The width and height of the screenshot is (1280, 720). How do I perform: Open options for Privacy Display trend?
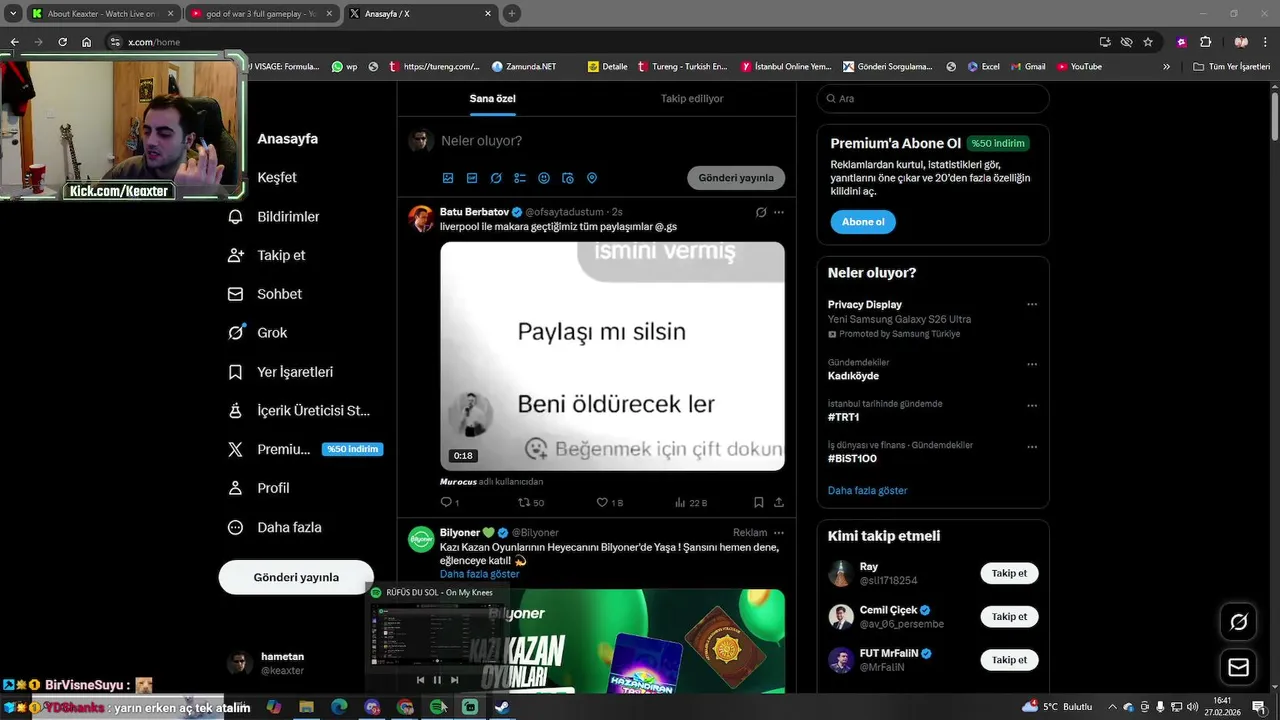(1032, 305)
